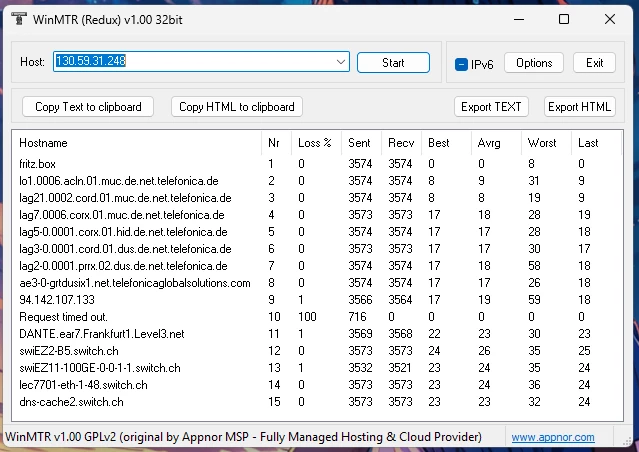Maximize the WinMTR window
This screenshot has width=639, height=452.
pyautogui.click(x=564, y=19)
